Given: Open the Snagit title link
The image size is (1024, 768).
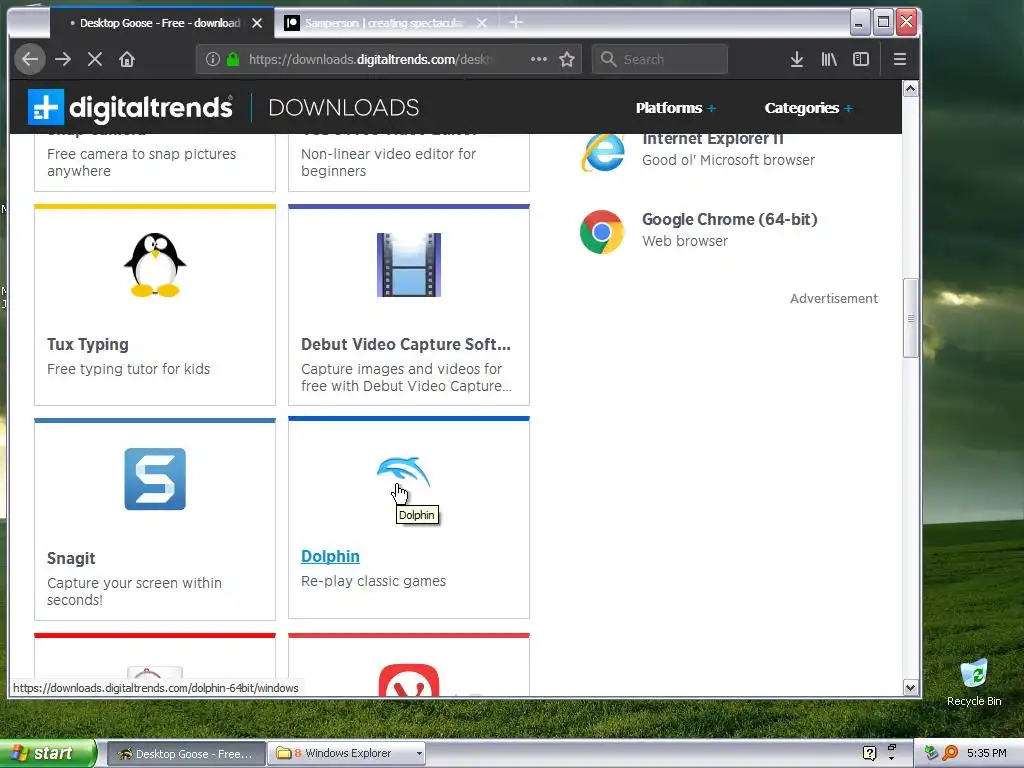Looking at the screenshot, I should pyautogui.click(x=71, y=558).
